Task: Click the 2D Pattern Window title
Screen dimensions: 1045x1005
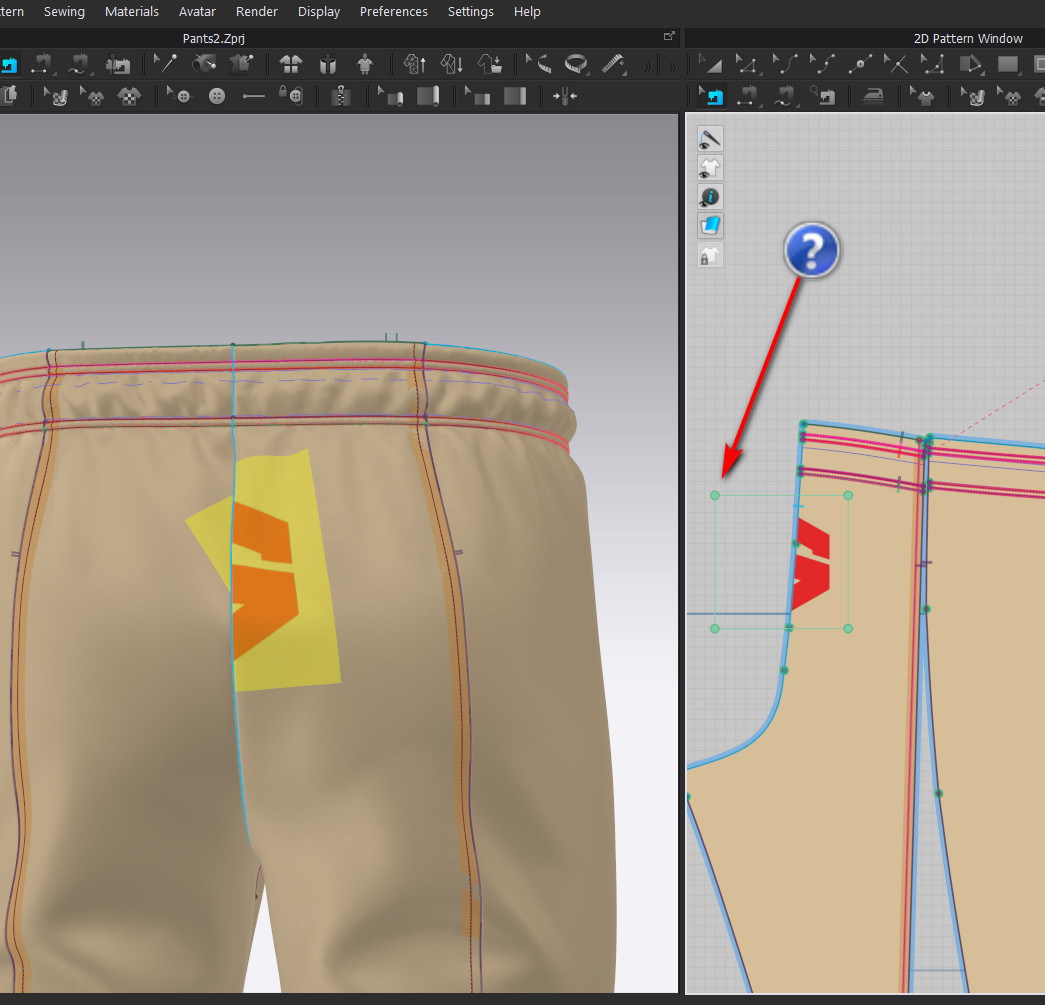Action: coord(968,39)
